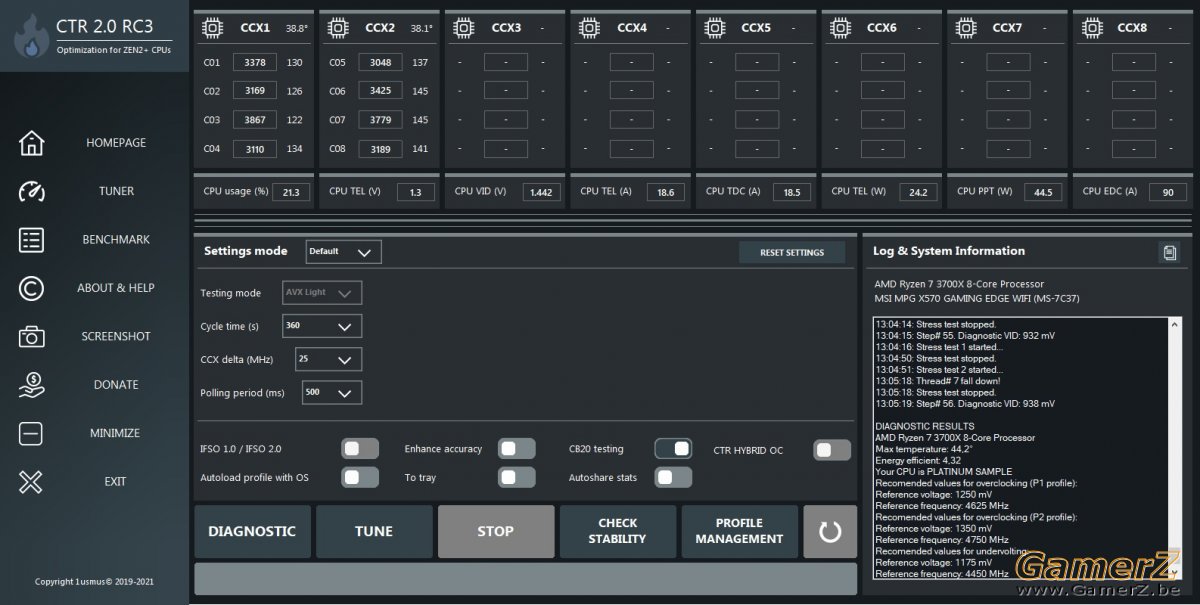Click the CPU VID value 1.442
This screenshot has height=605, width=1200.
click(x=541, y=192)
